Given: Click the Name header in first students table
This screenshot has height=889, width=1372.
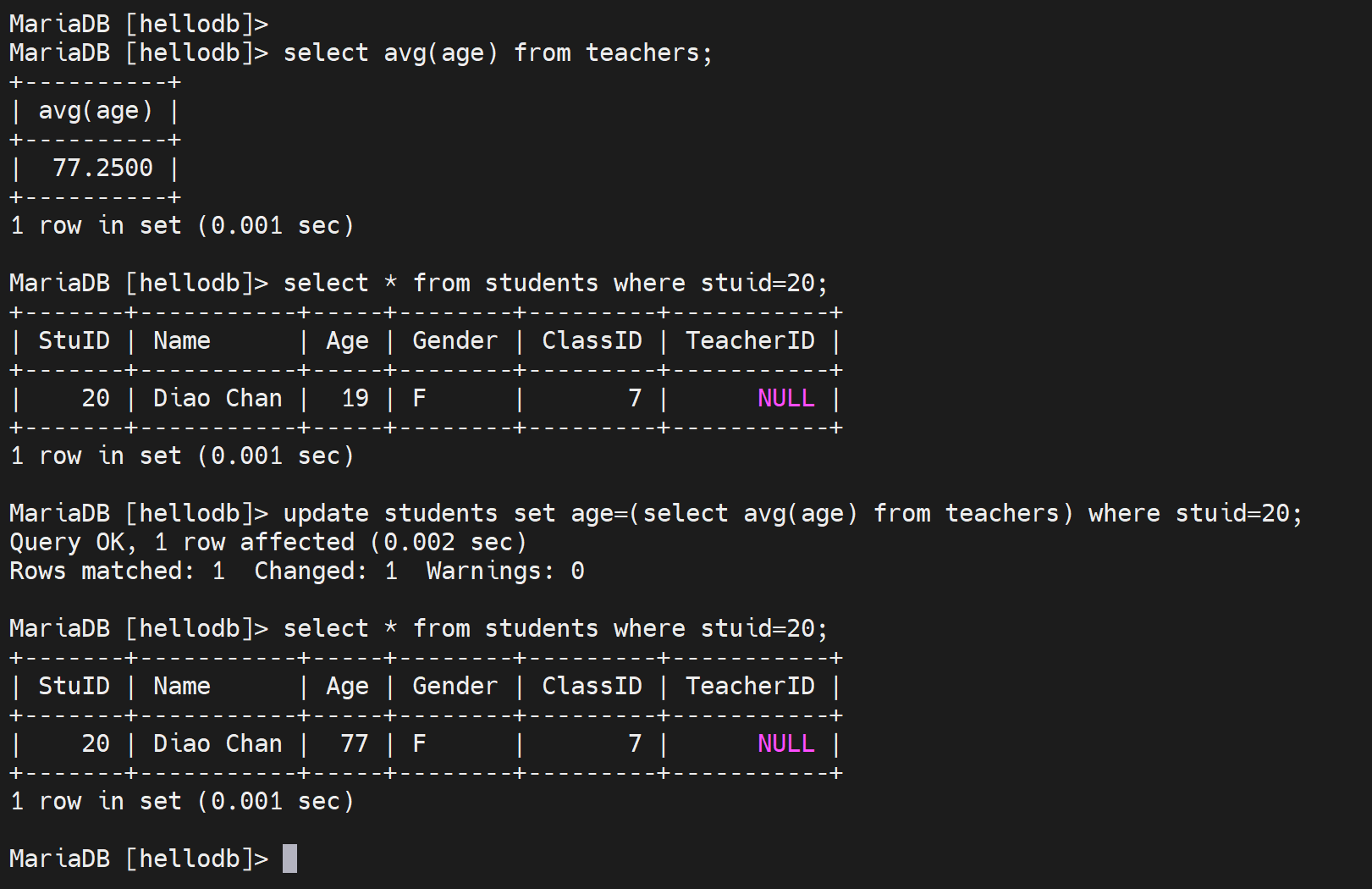Looking at the screenshot, I should pyautogui.click(x=182, y=340).
